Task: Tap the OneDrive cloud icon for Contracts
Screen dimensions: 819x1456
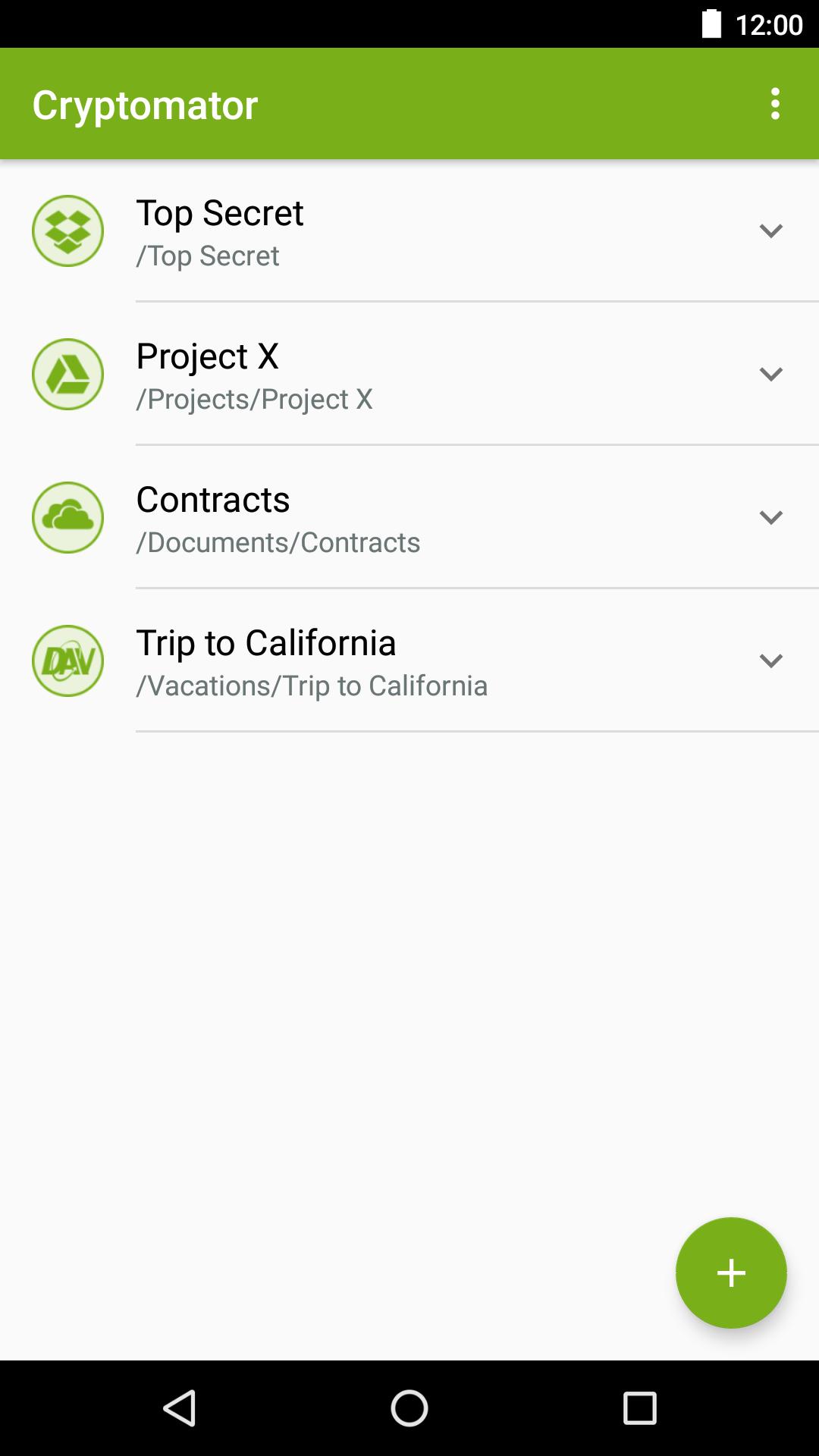Action: tap(67, 517)
